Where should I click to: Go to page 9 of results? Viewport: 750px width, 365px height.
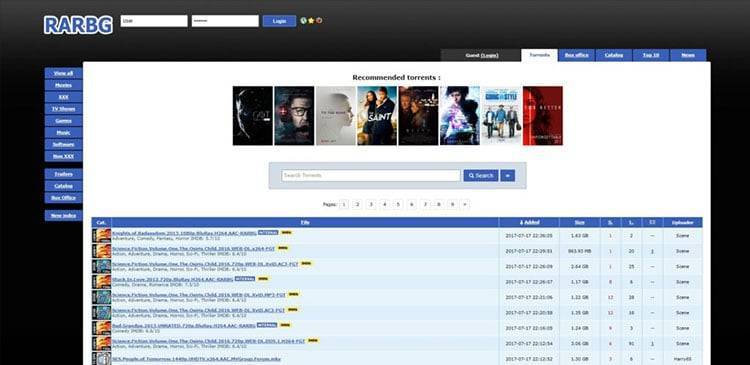click(452, 204)
